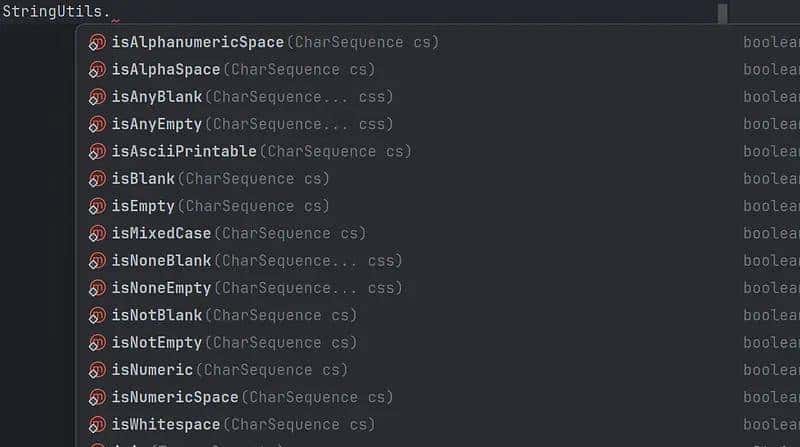Click the method icon beside isMixedCase
Screen dimensions: 800x447
pyautogui.click(x=97, y=233)
